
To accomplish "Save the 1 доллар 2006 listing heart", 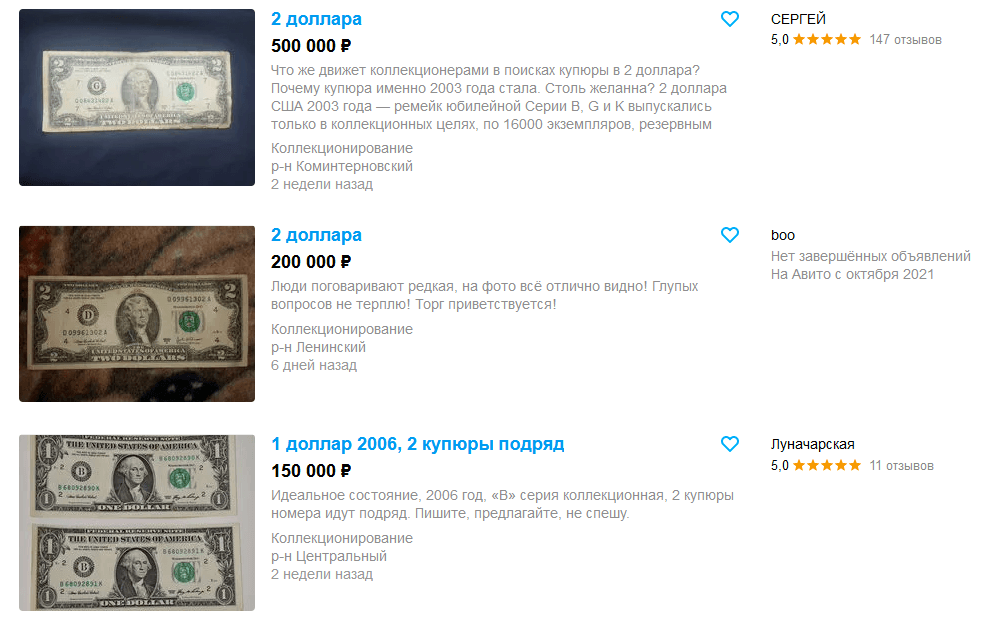I will [730, 444].
